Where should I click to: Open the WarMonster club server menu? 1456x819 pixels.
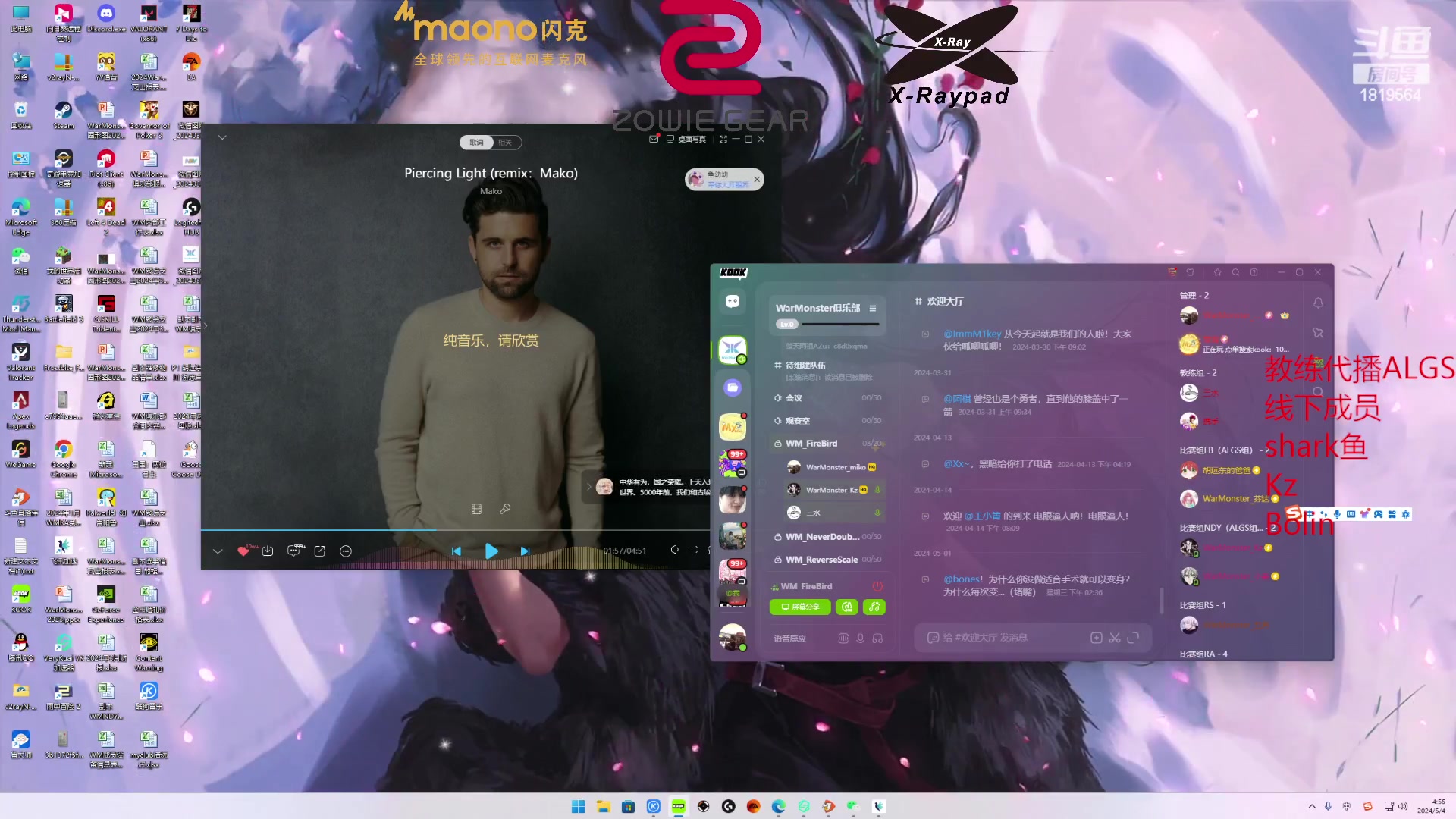click(x=873, y=308)
